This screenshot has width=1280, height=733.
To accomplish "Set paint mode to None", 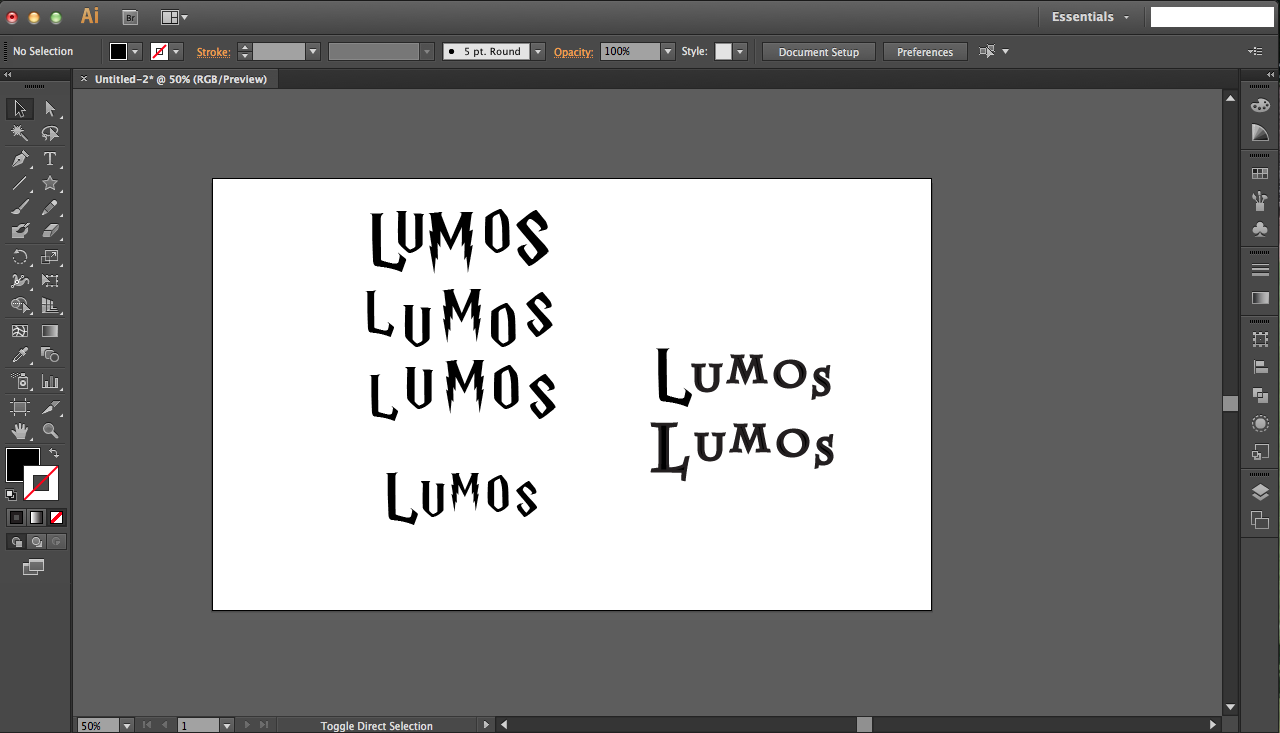I will pyautogui.click(x=57, y=517).
